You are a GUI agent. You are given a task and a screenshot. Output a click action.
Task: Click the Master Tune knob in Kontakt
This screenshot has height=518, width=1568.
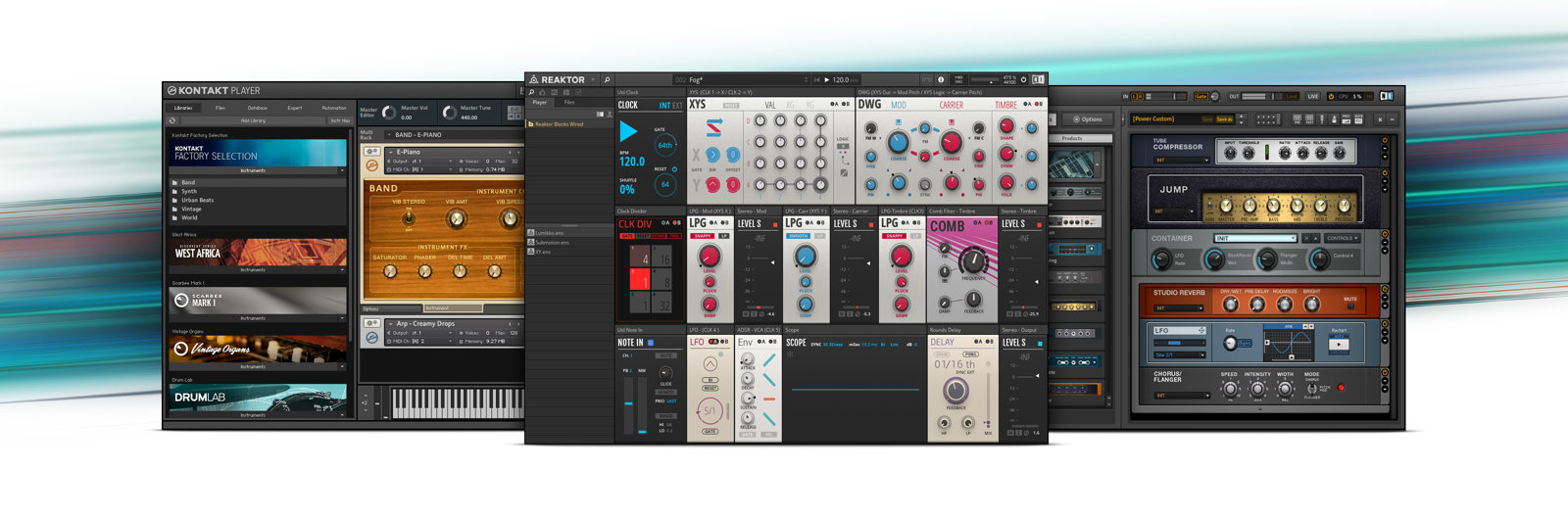click(449, 113)
